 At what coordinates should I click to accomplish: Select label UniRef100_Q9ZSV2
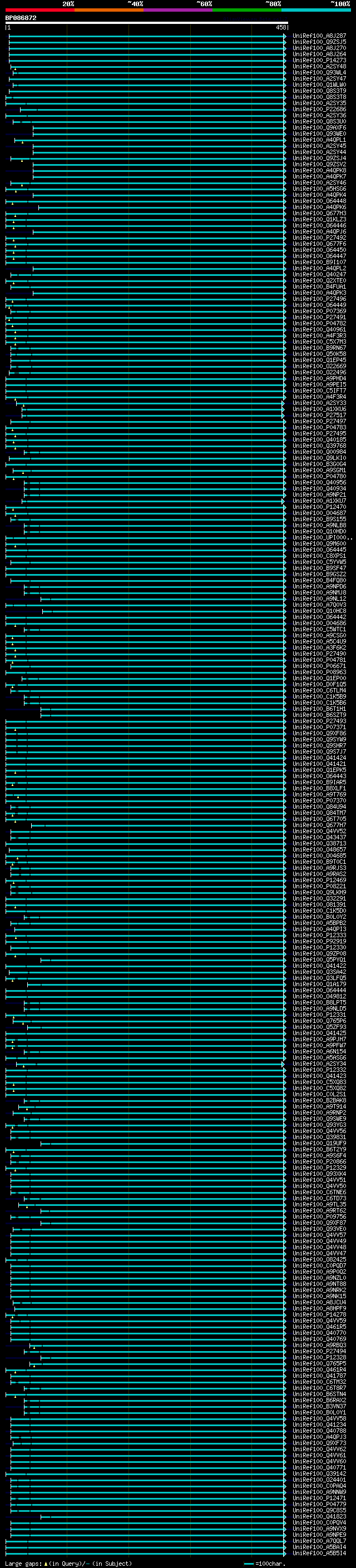(319, 164)
